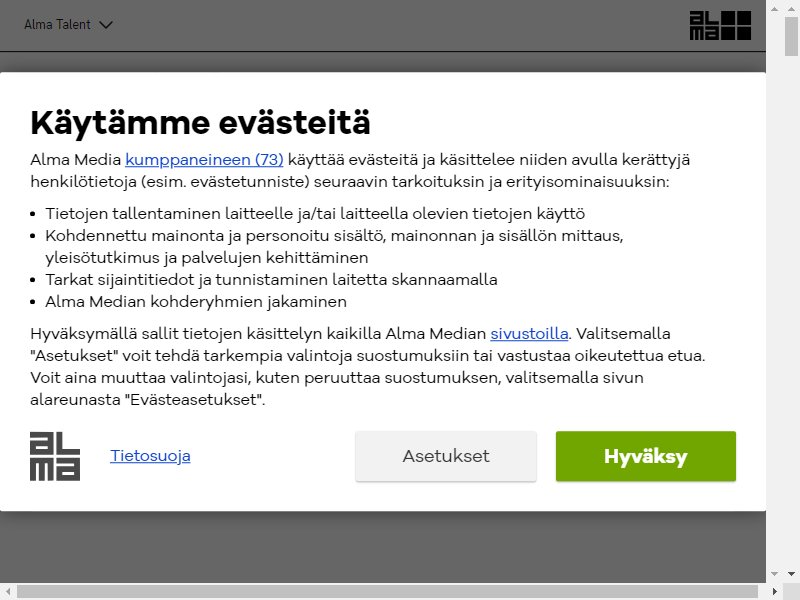800x600 pixels.
Task: Click the bullet starting 'Tietojen tallentaminen laitteelle'
Action: tap(315, 214)
